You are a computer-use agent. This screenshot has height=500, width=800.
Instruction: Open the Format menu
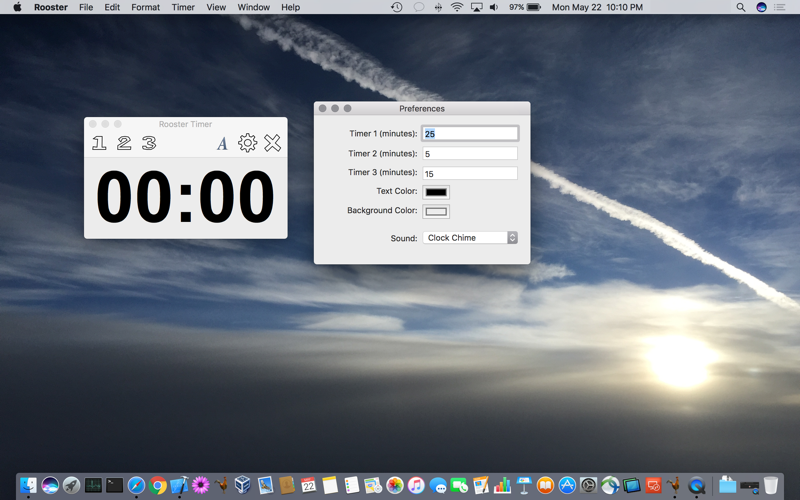[145, 7]
